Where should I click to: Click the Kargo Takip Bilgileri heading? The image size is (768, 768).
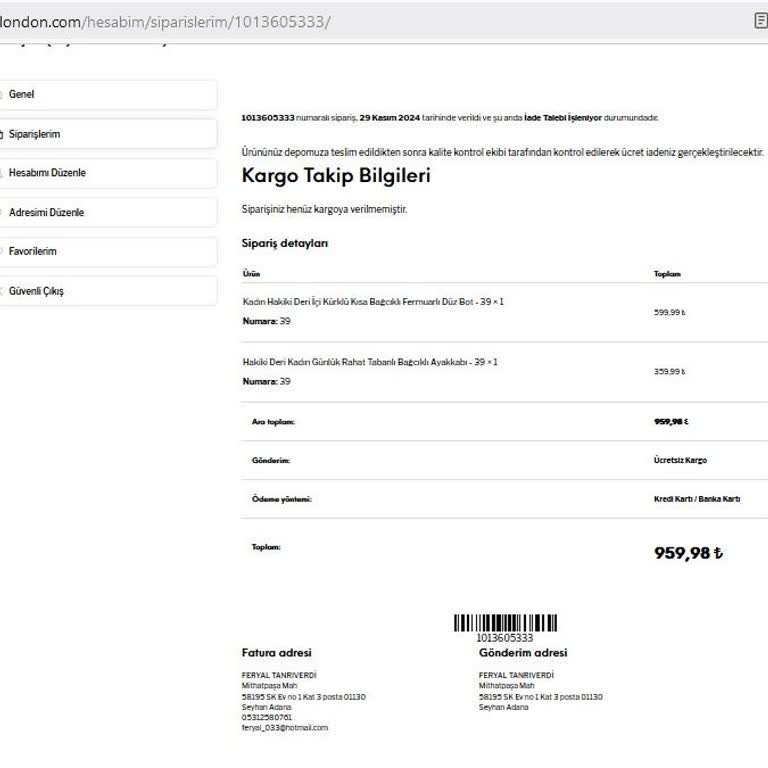pos(336,176)
